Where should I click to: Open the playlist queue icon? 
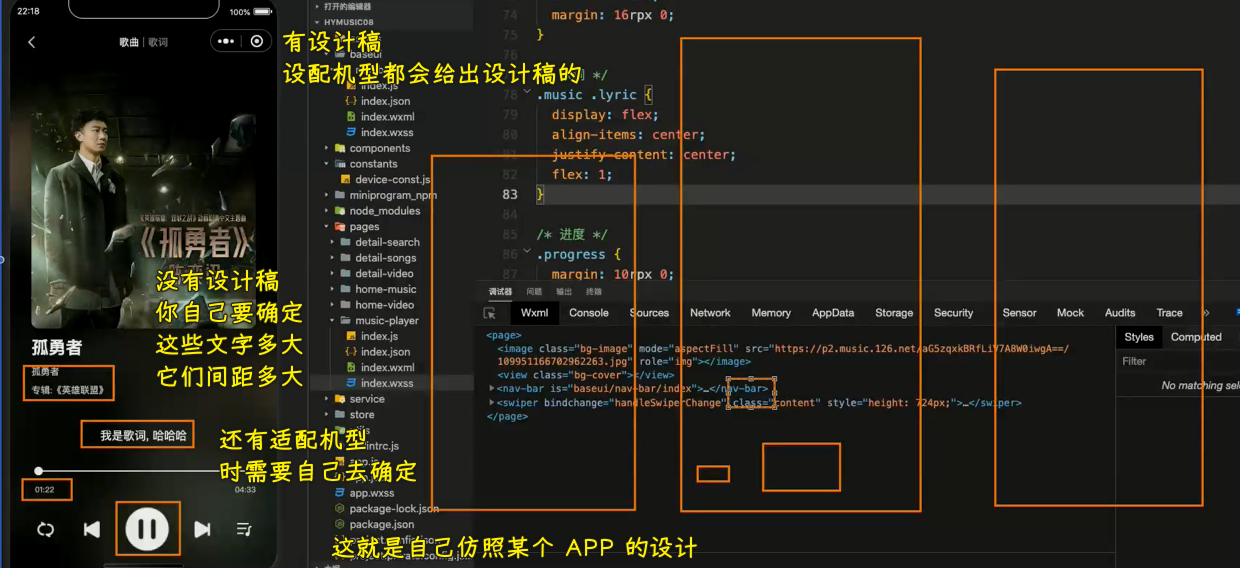(x=244, y=529)
